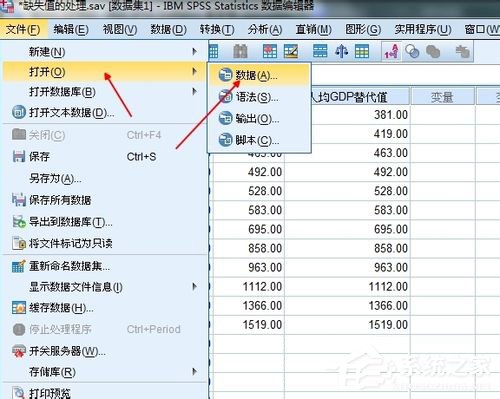The width and height of the screenshot is (500, 399).
Task: Click the icon beside 打印预览
Action: (x=19, y=393)
